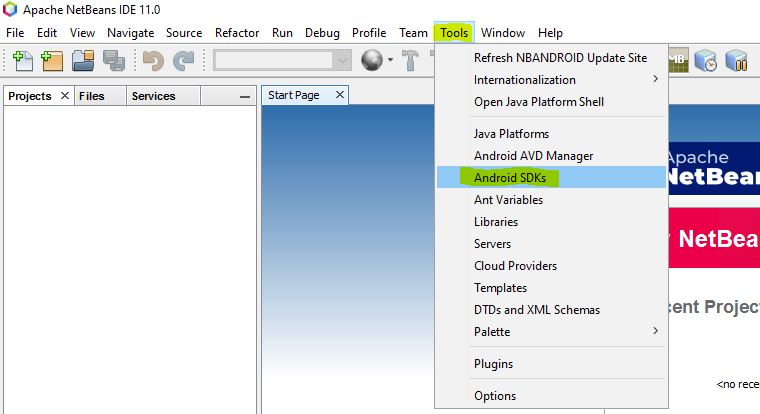Open the File menu
The image size is (760, 414).
(x=15, y=33)
